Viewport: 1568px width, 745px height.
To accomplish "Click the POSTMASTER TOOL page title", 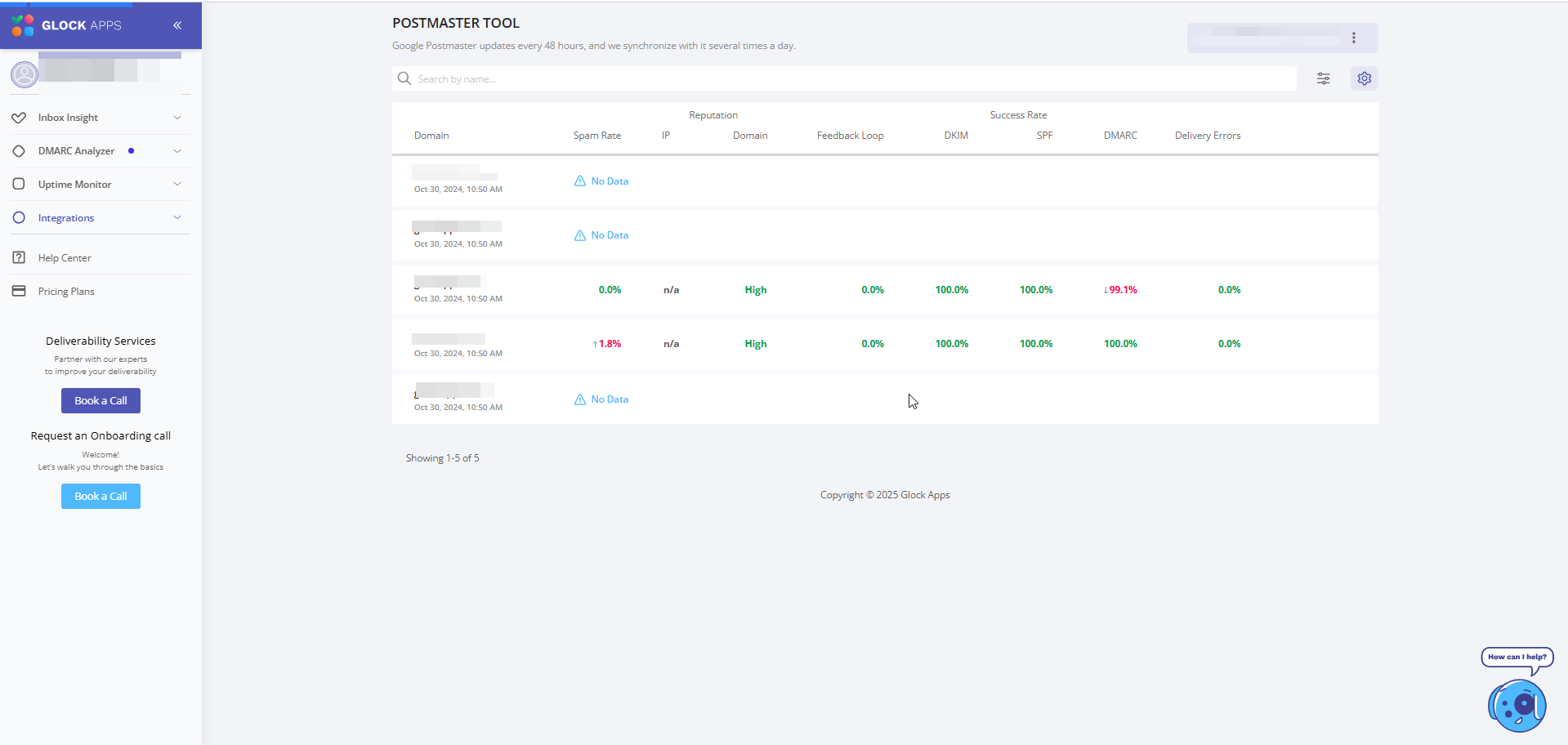I will (456, 23).
